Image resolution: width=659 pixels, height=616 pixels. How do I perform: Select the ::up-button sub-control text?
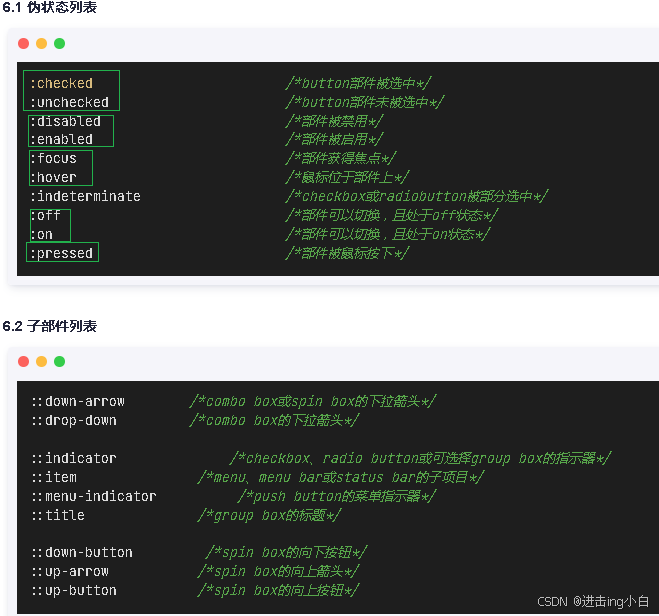(x=74, y=590)
